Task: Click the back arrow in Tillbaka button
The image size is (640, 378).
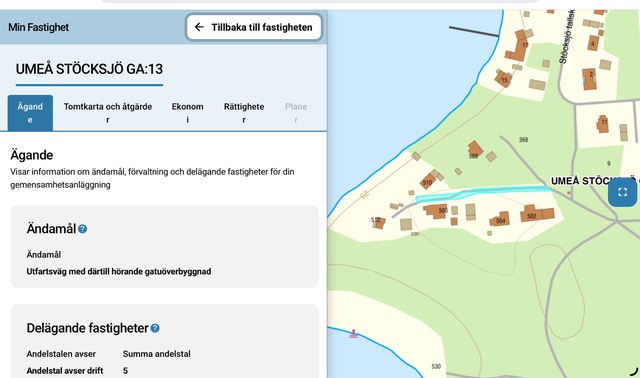Action: [199, 27]
